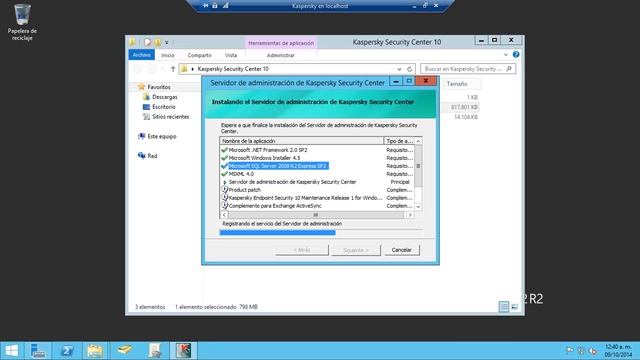Click the Action Center flag tray icon
640x360 pixels.
pyautogui.click(x=570, y=350)
